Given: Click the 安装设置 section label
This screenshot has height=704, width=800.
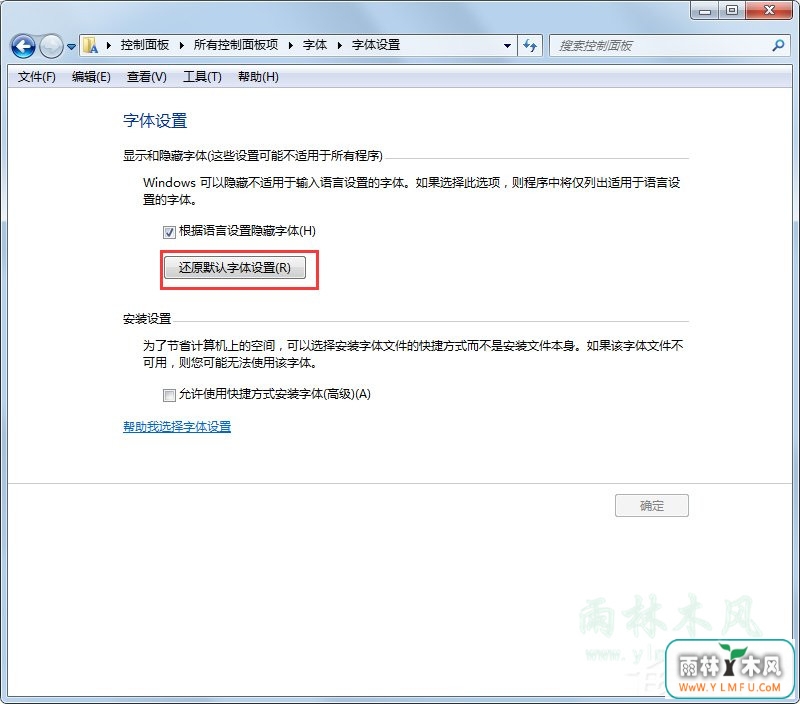Looking at the screenshot, I should coord(147,319).
